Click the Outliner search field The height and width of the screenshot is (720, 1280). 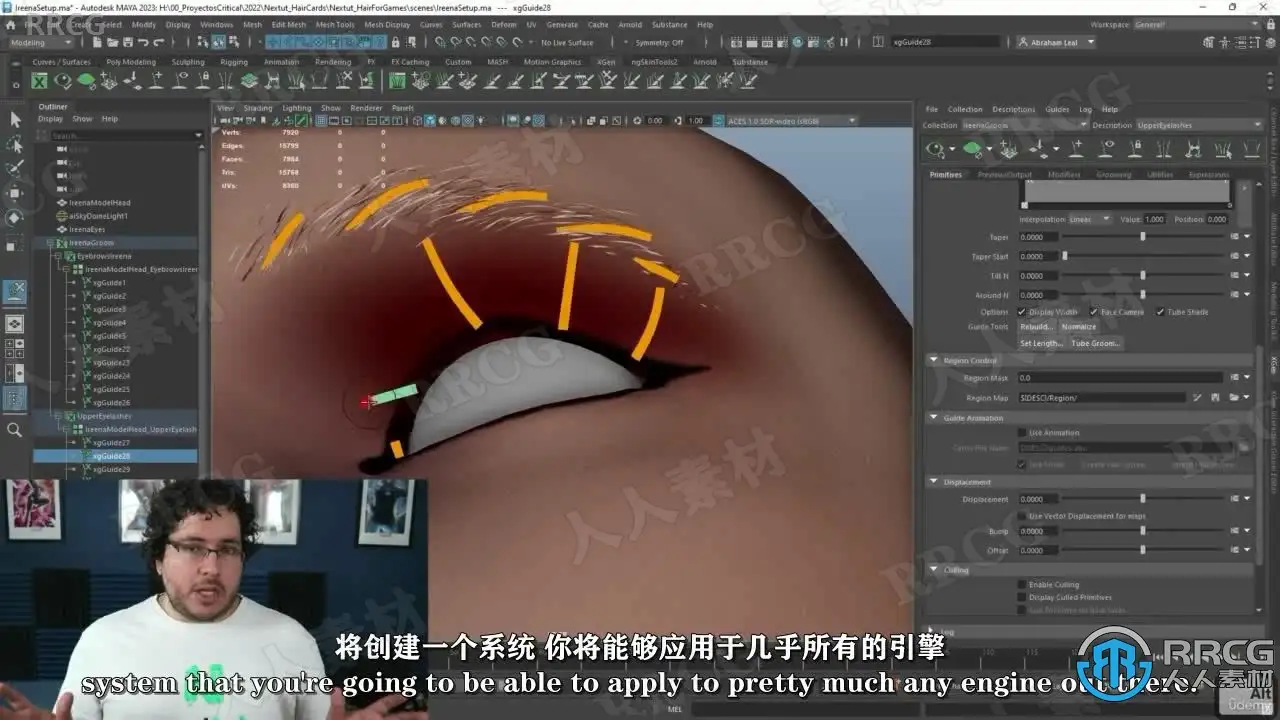[x=120, y=136]
